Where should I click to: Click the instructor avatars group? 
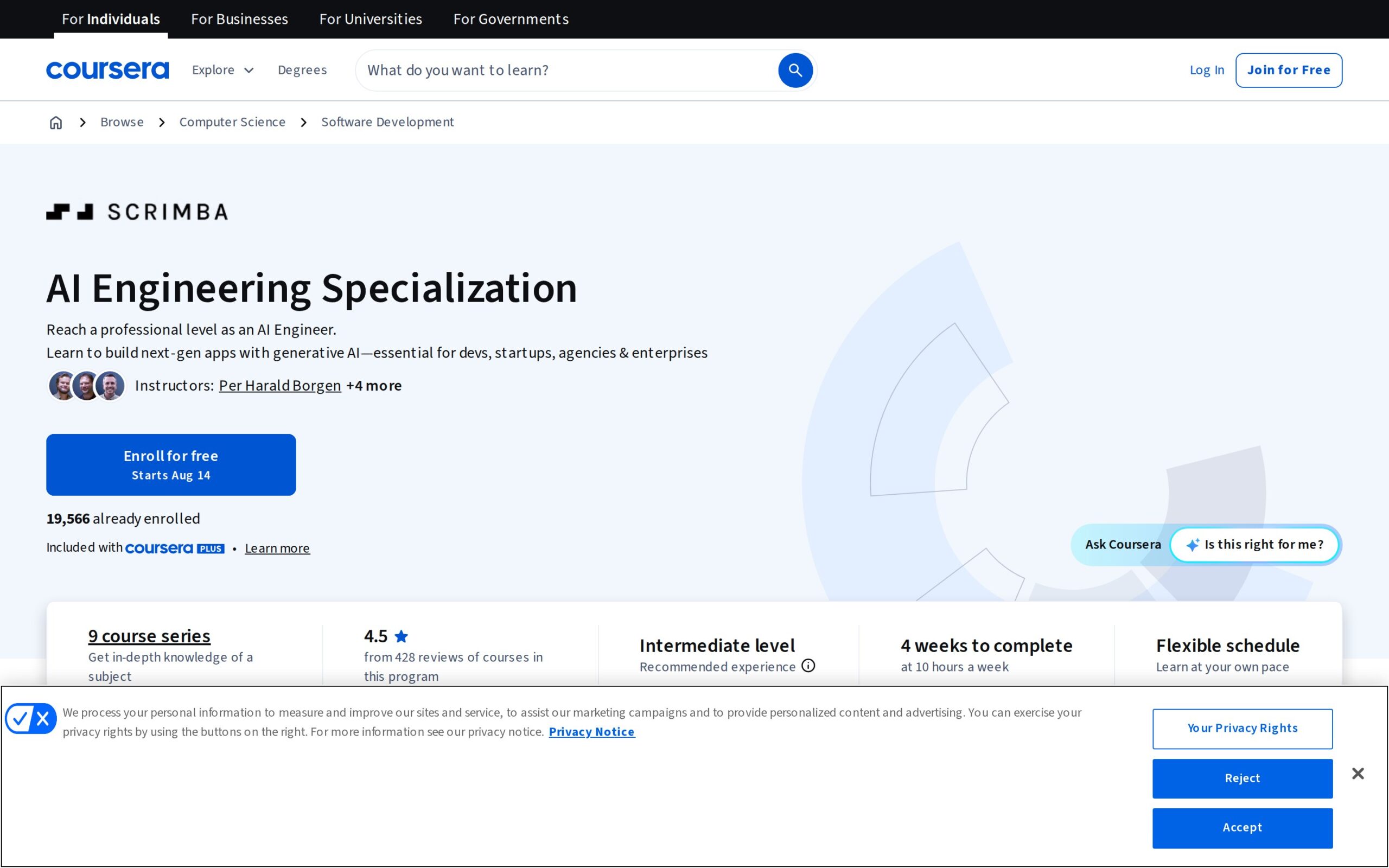click(87, 386)
